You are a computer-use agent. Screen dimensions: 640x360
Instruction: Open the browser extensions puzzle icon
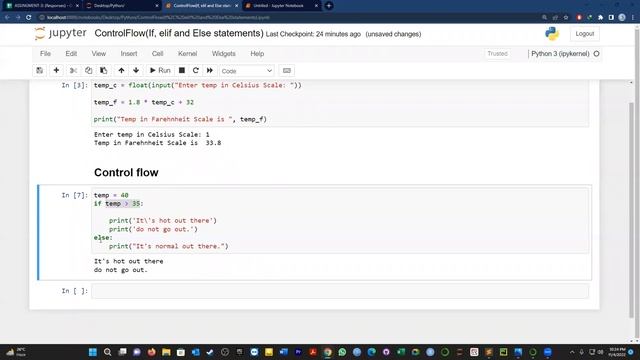click(x=600, y=18)
